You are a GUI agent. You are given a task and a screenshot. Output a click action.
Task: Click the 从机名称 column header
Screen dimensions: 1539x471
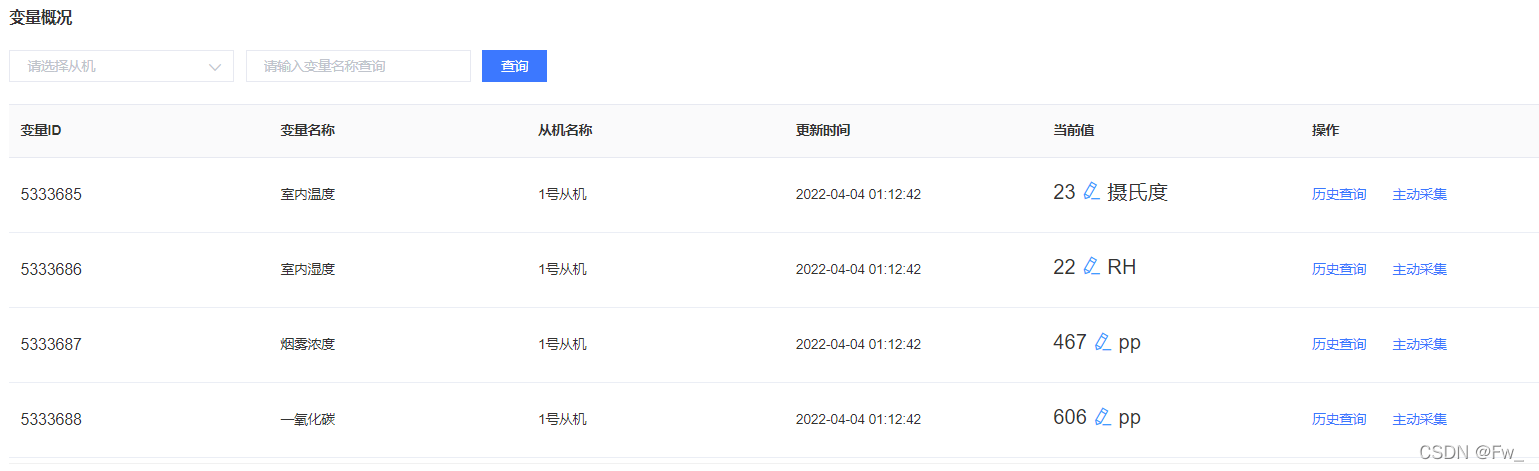point(565,130)
